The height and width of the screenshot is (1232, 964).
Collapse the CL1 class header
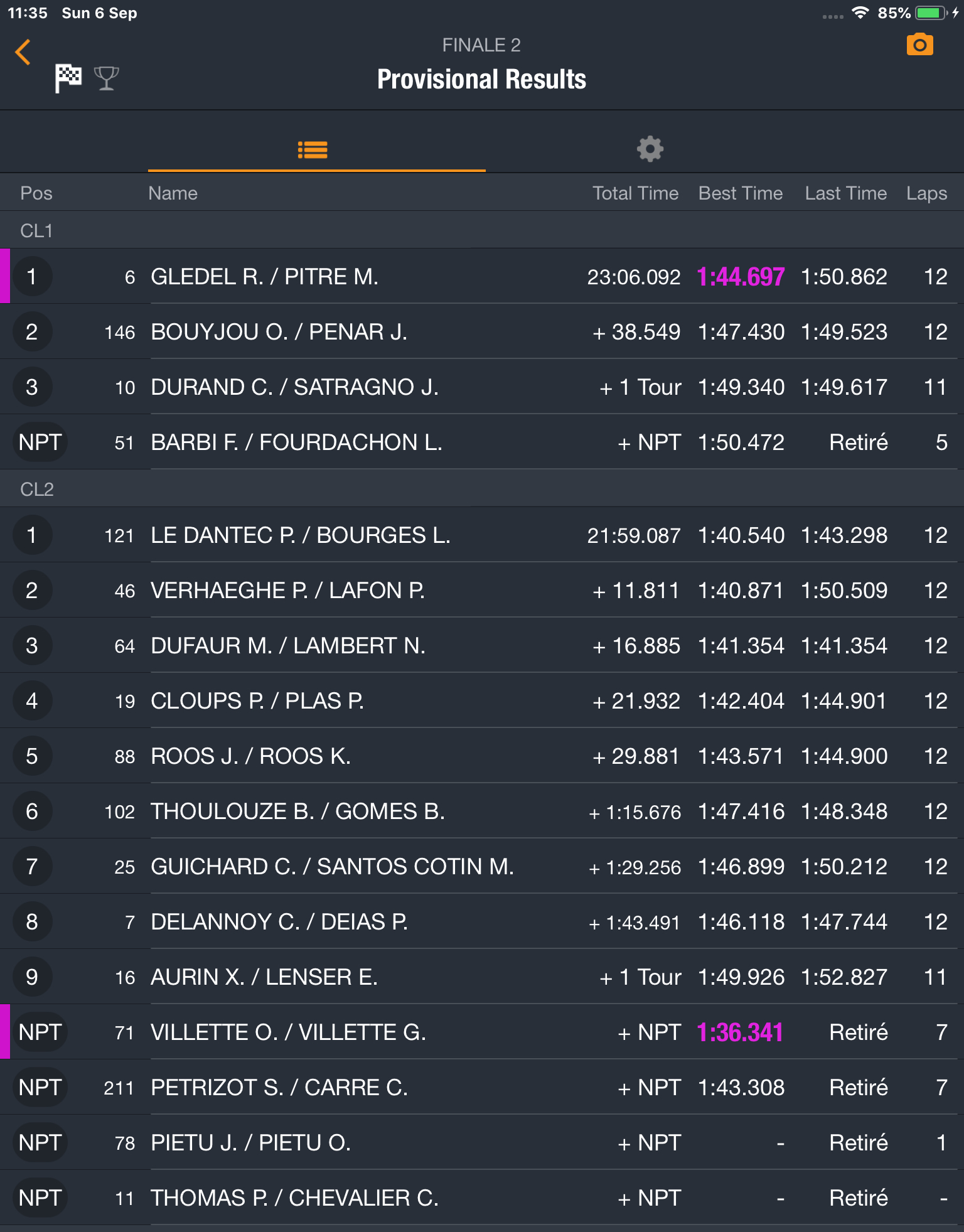(36, 231)
